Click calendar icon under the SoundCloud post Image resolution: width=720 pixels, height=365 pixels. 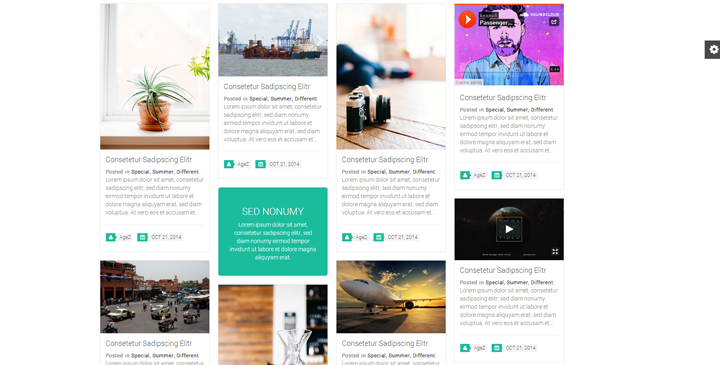496,175
